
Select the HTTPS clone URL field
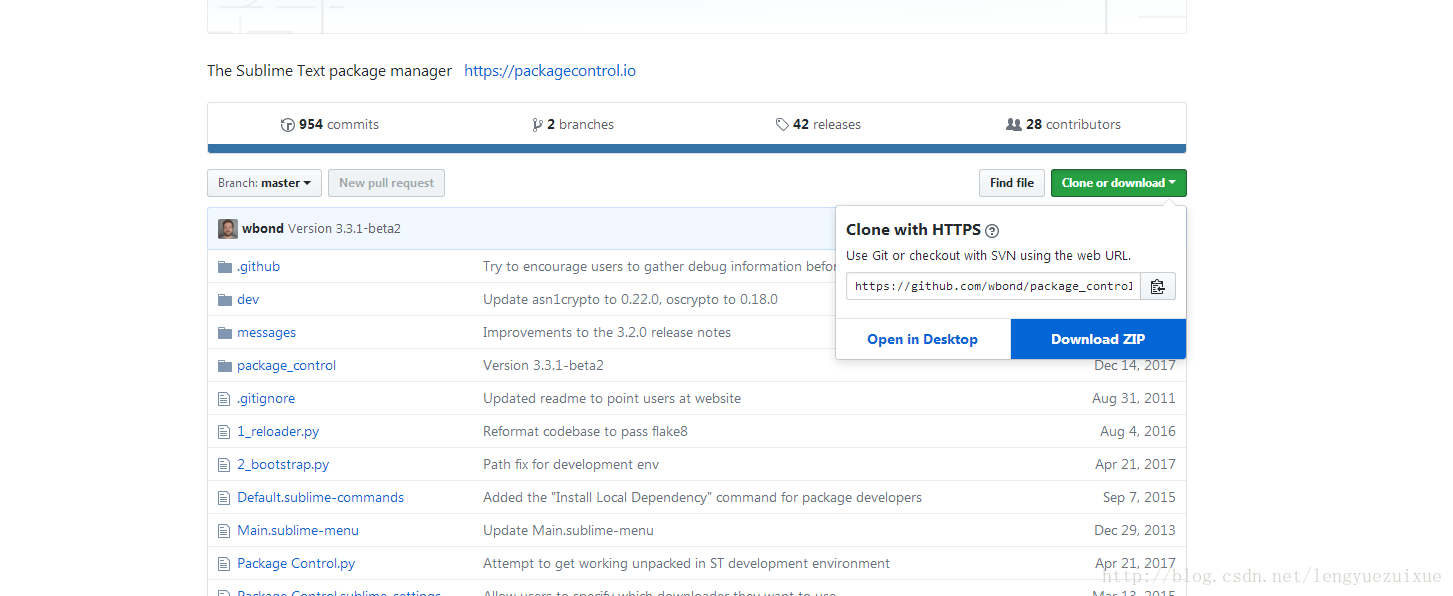pos(993,286)
